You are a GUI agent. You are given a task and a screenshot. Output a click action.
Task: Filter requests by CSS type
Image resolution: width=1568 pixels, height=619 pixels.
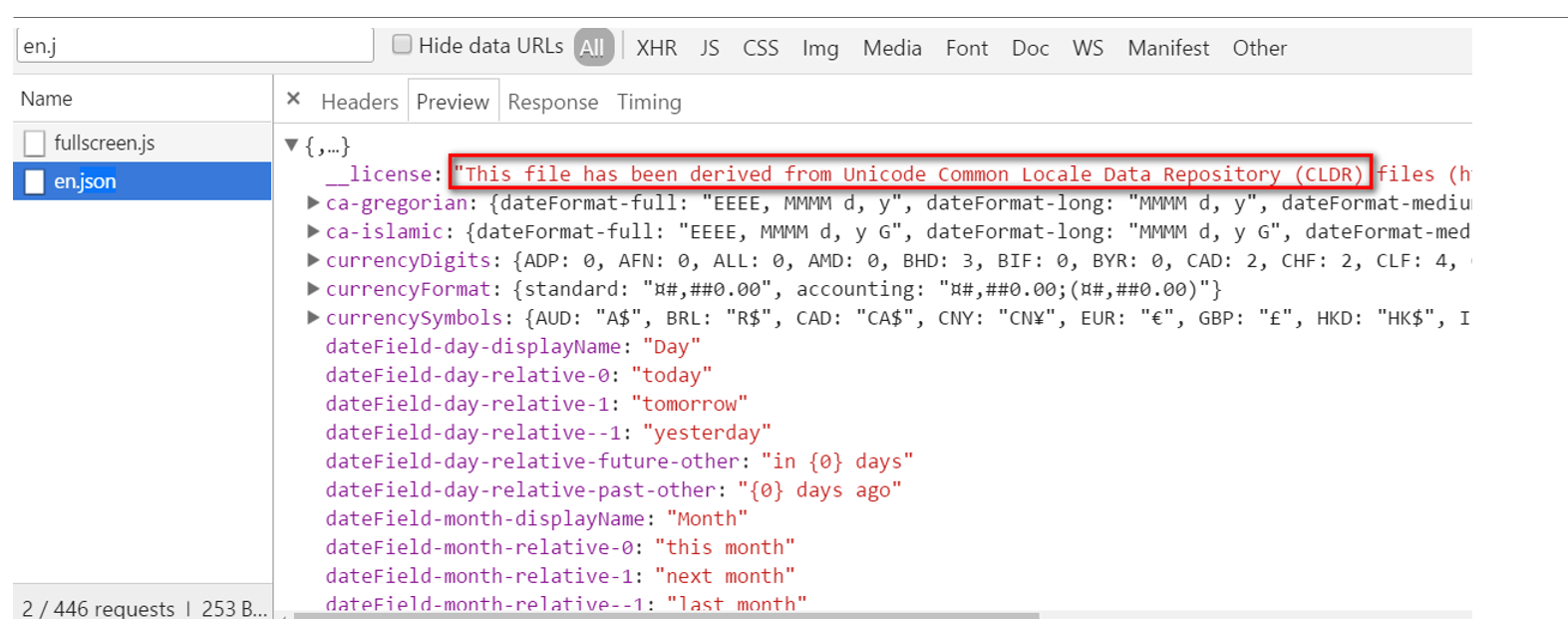pyautogui.click(x=761, y=48)
